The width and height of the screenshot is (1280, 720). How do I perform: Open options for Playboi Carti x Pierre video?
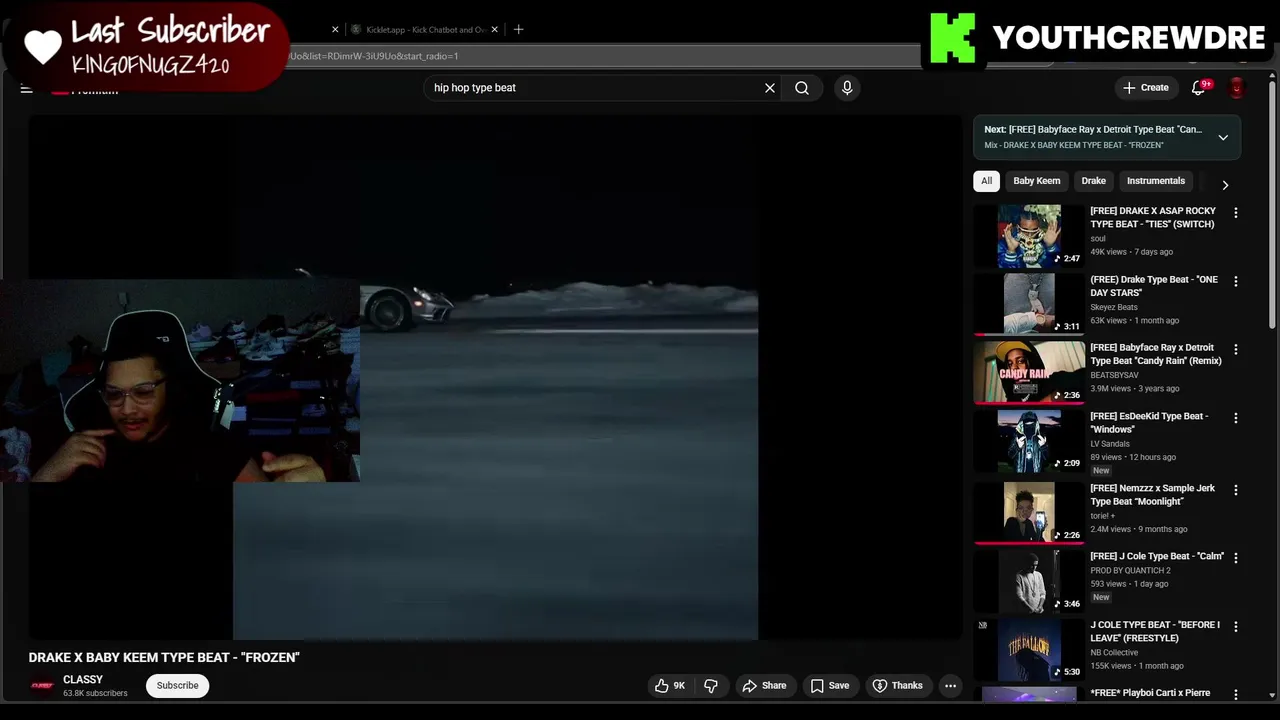coord(1236,694)
